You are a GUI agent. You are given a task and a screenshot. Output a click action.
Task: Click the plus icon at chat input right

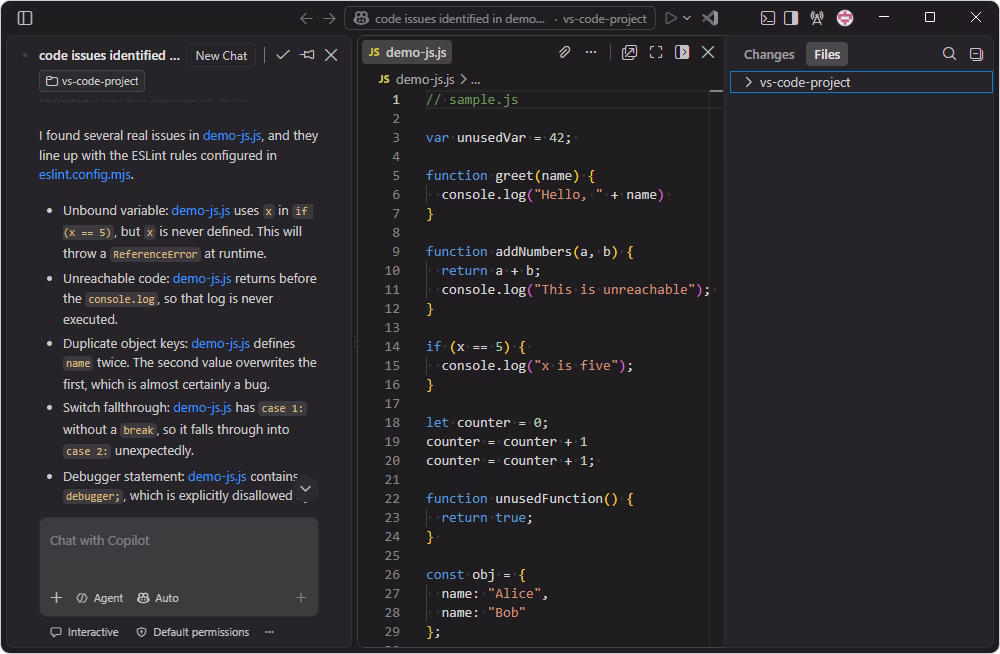tap(301, 597)
